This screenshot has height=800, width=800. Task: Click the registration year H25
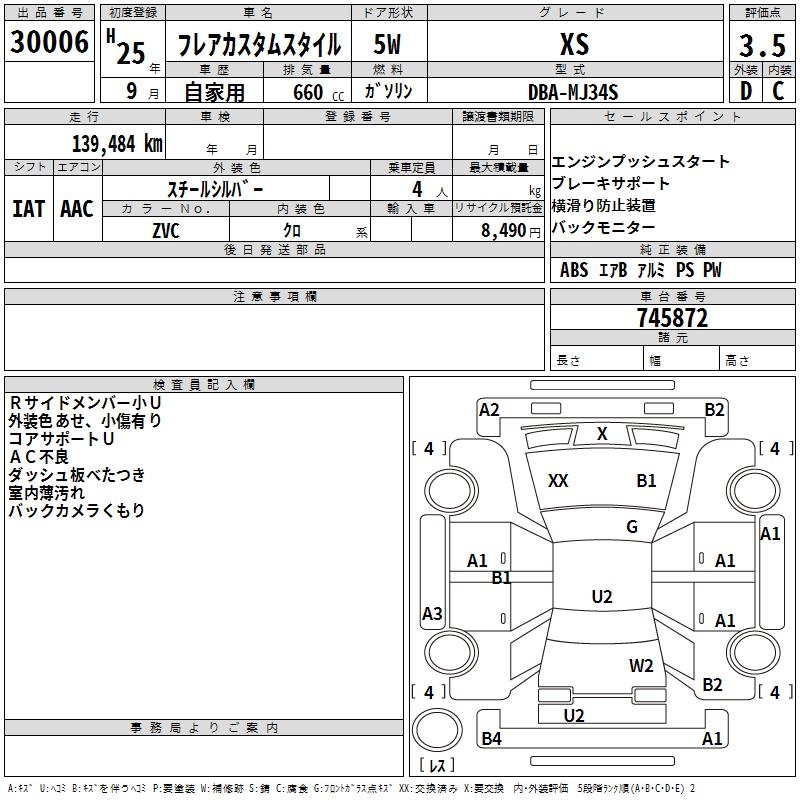pos(126,47)
